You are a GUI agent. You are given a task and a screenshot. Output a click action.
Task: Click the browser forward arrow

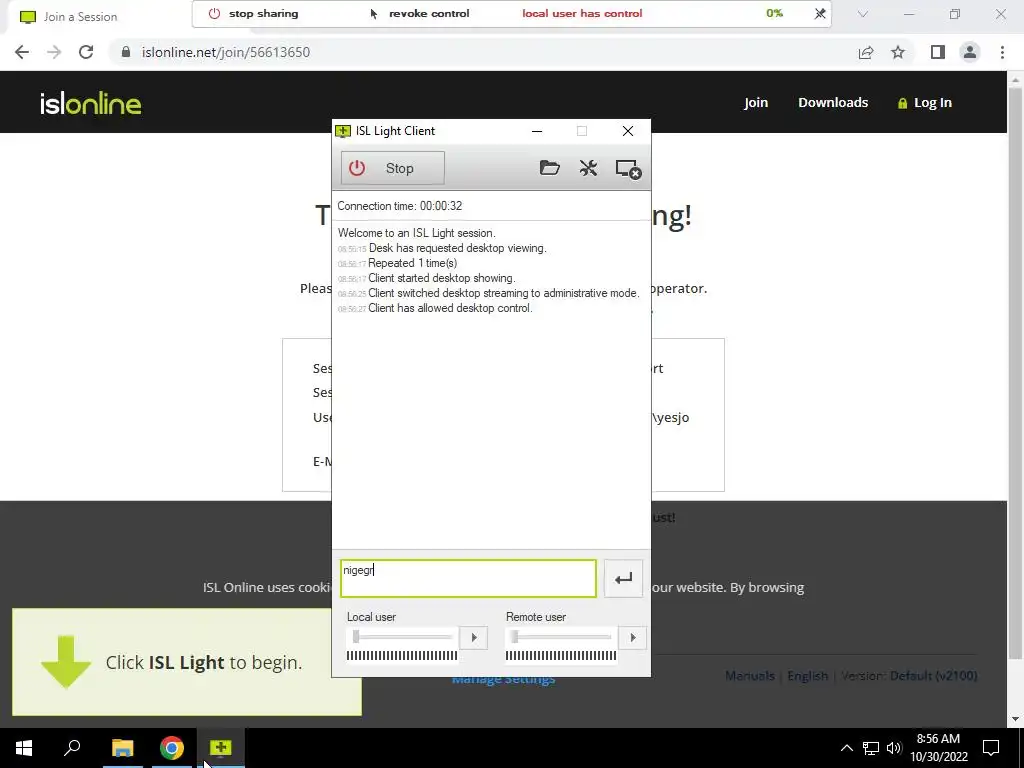pyautogui.click(x=54, y=52)
